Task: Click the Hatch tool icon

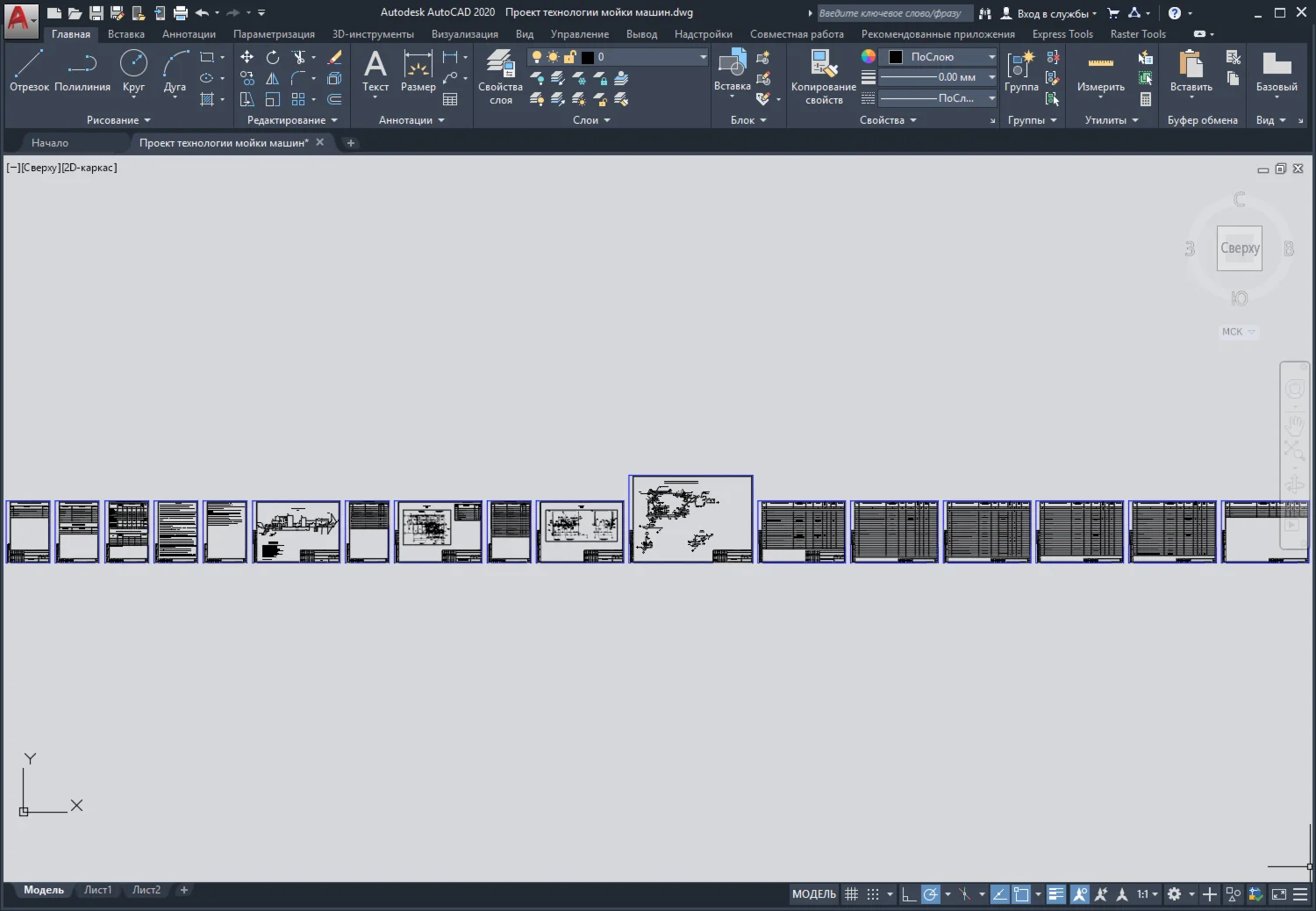Action: [207, 99]
